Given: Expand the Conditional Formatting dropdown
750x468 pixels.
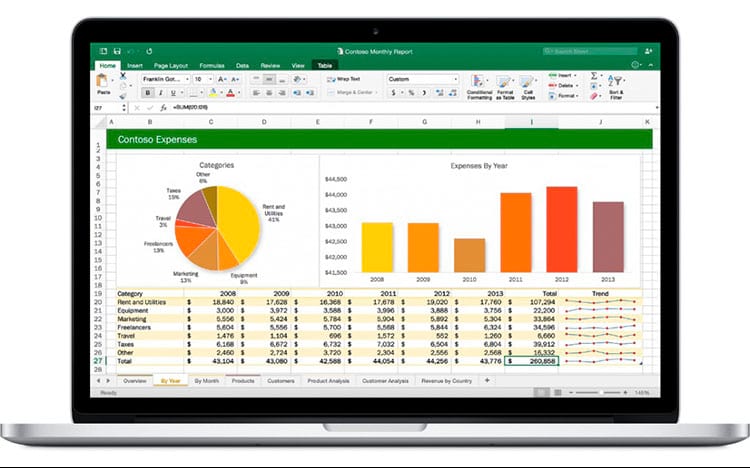Looking at the screenshot, I should coord(487,80).
